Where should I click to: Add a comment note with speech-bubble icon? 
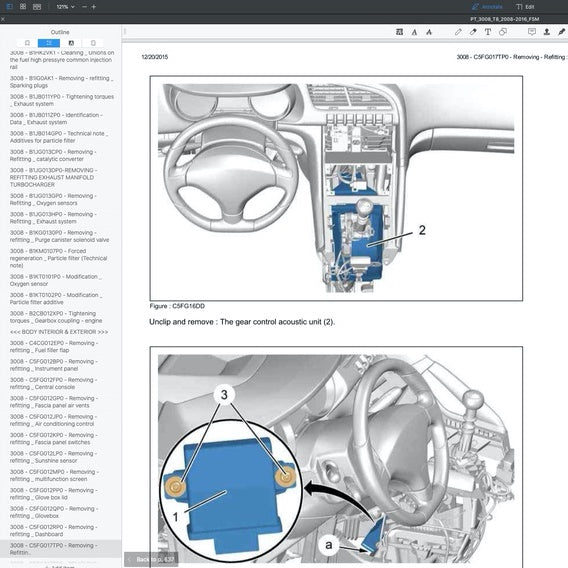pos(532,32)
